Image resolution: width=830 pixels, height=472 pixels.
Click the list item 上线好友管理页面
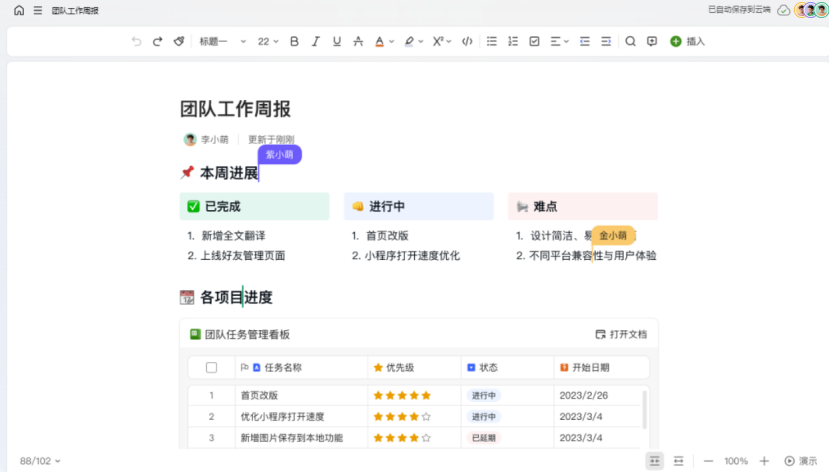[243, 256]
